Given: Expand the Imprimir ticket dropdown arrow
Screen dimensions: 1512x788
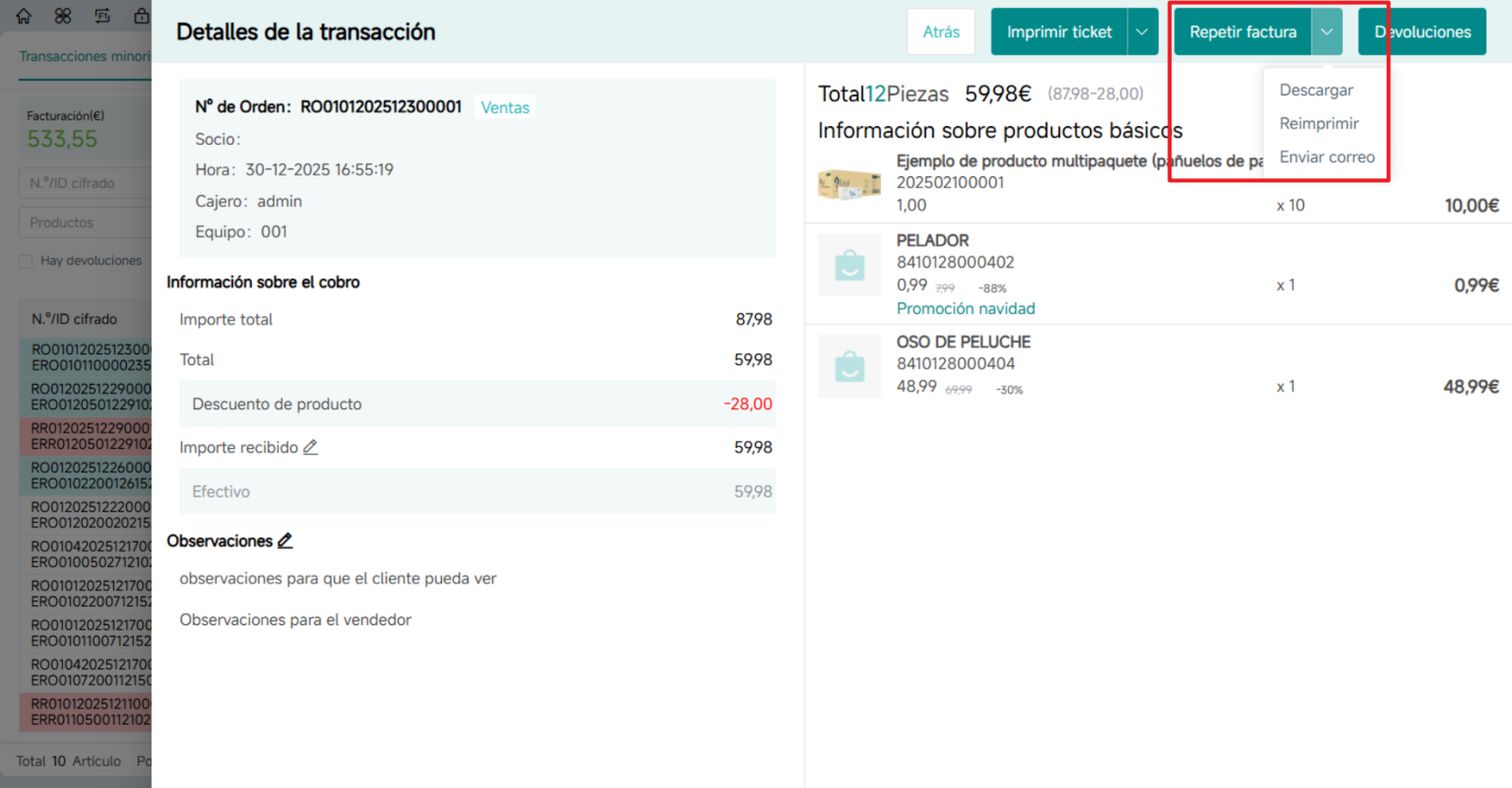Looking at the screenshot, I should (x=1142, y=31).
